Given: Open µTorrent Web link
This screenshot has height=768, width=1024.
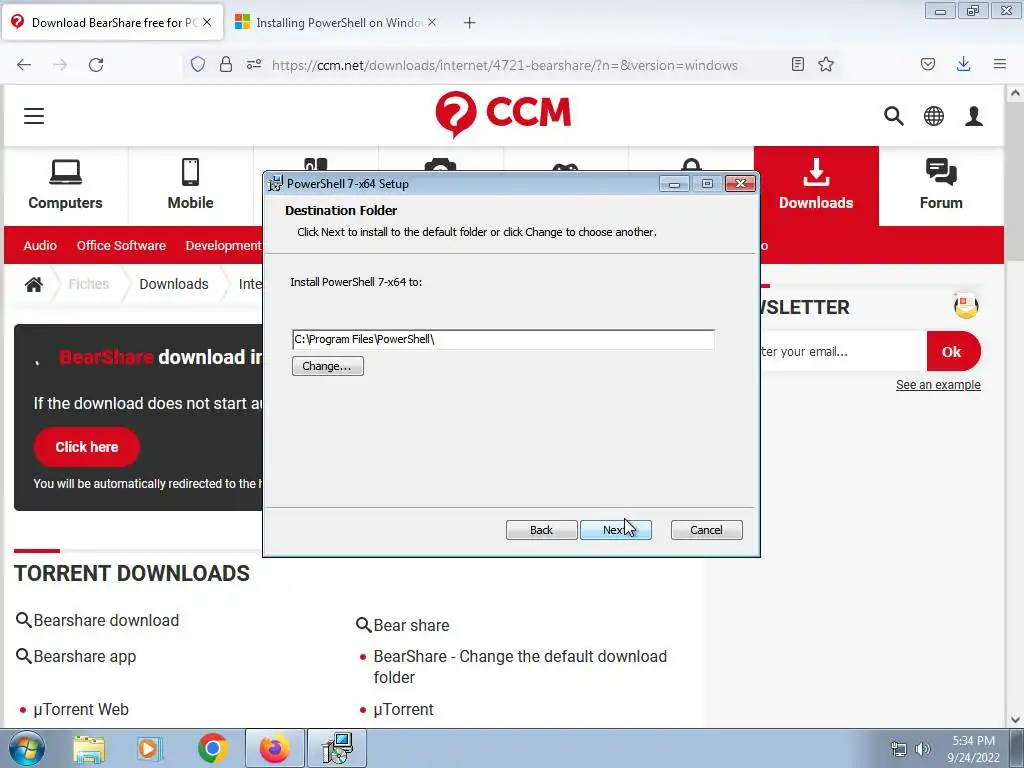Looking at the screenshot, I should coord(81,709).
